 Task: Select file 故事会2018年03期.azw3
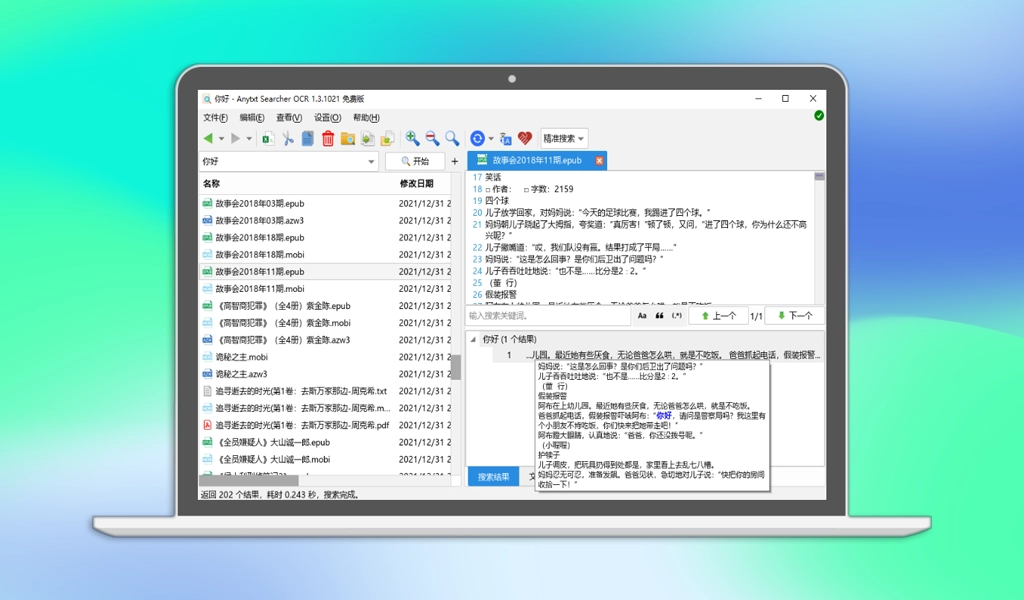click(259, 221)
